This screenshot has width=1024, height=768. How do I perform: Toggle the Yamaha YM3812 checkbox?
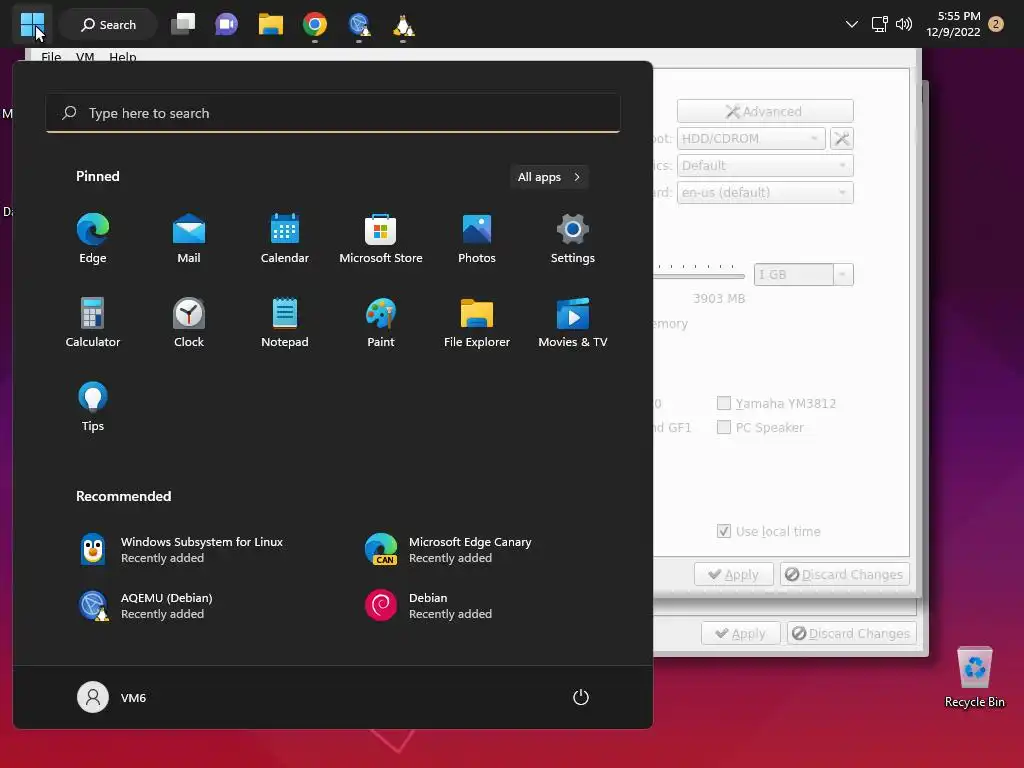724,403
